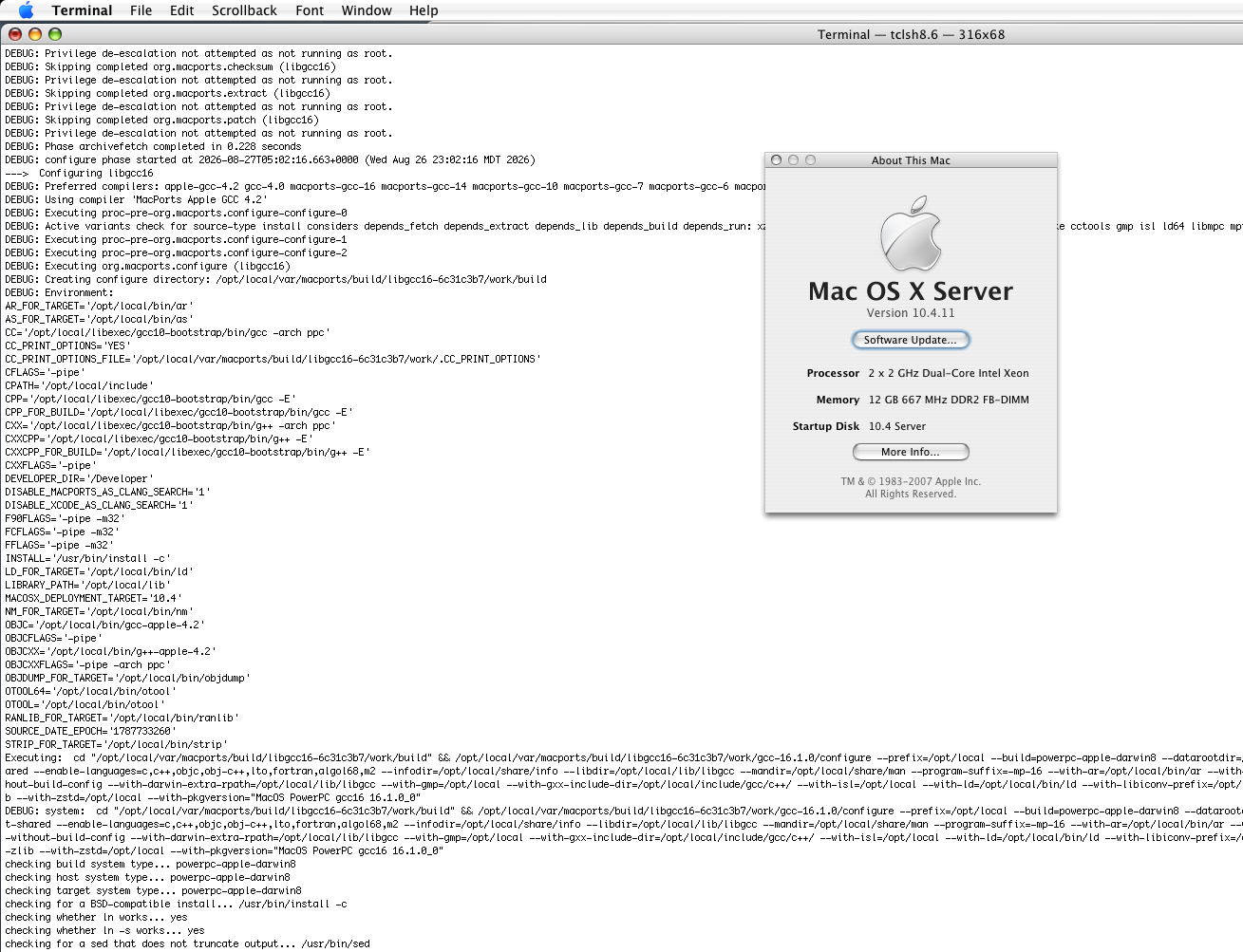Click the Software Update... button
1243x952 pixels.
911,340
